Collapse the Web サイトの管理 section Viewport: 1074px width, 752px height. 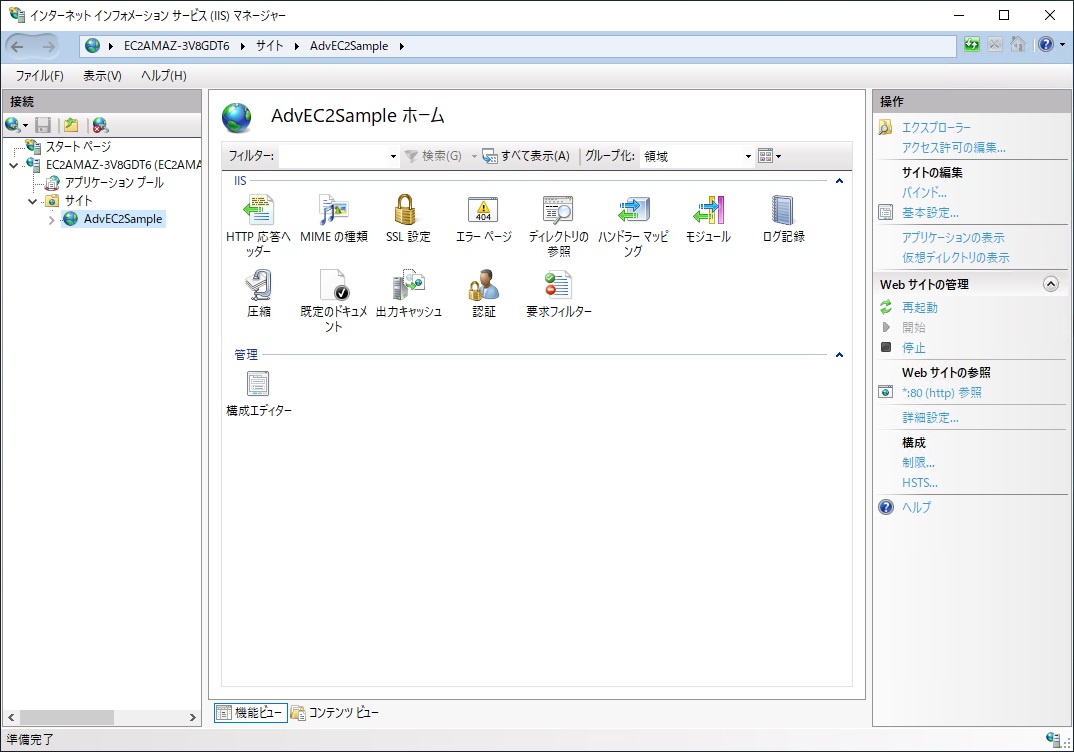(x=1051, y=284)
